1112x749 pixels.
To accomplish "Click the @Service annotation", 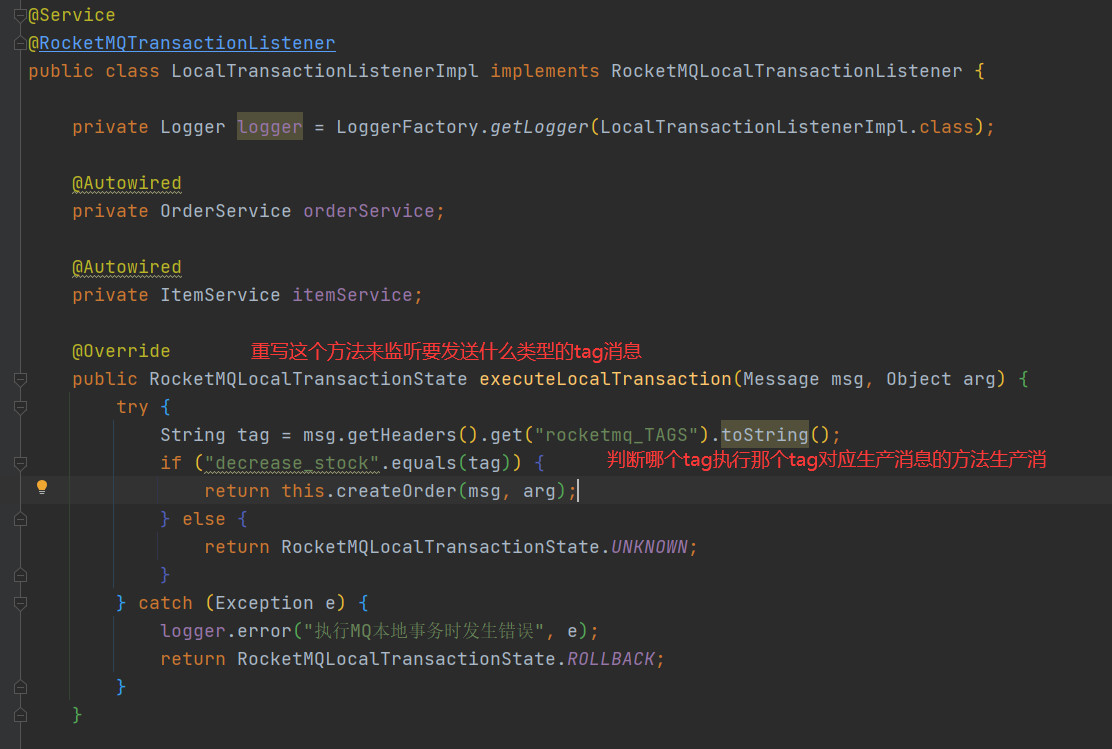I will pos(72,15).
